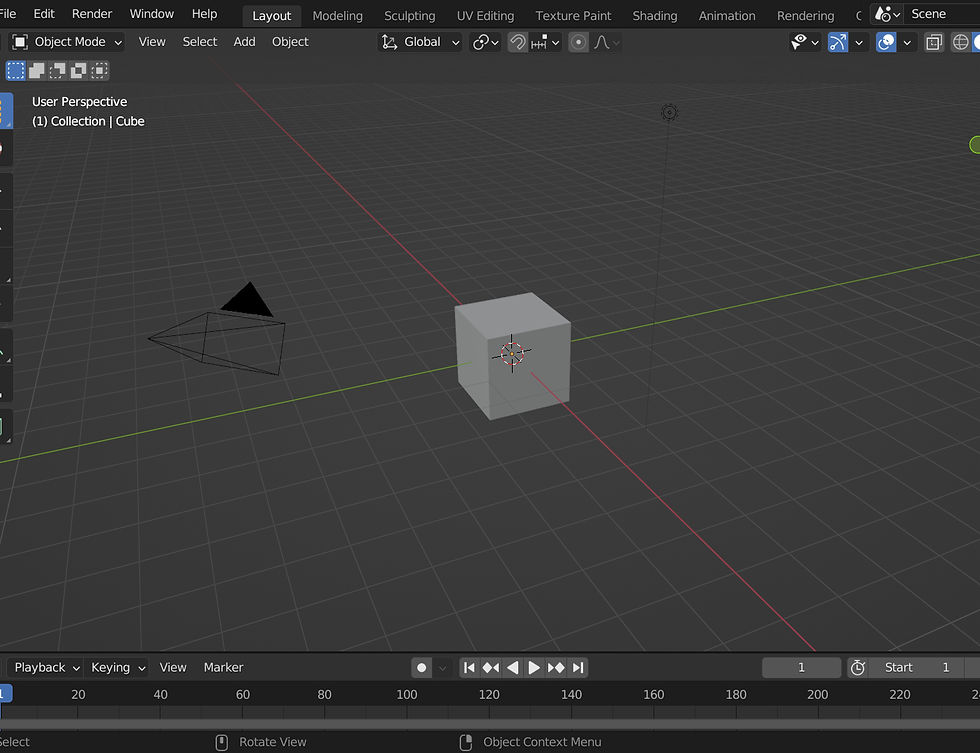Open the viewport Add menu
The image size is (980, 753).
point(244,42)
